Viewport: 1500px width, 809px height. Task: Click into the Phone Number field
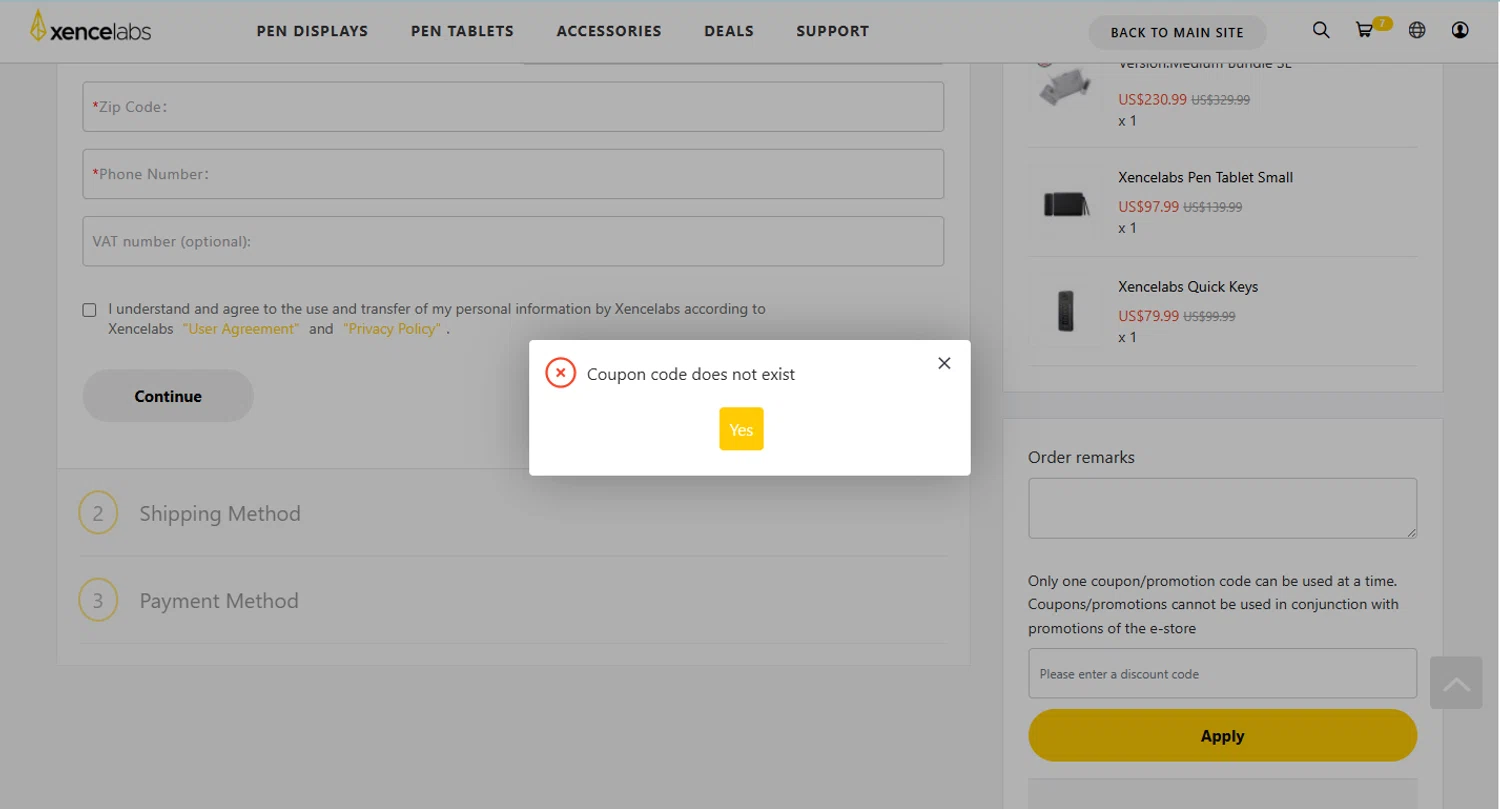(513, 174)
